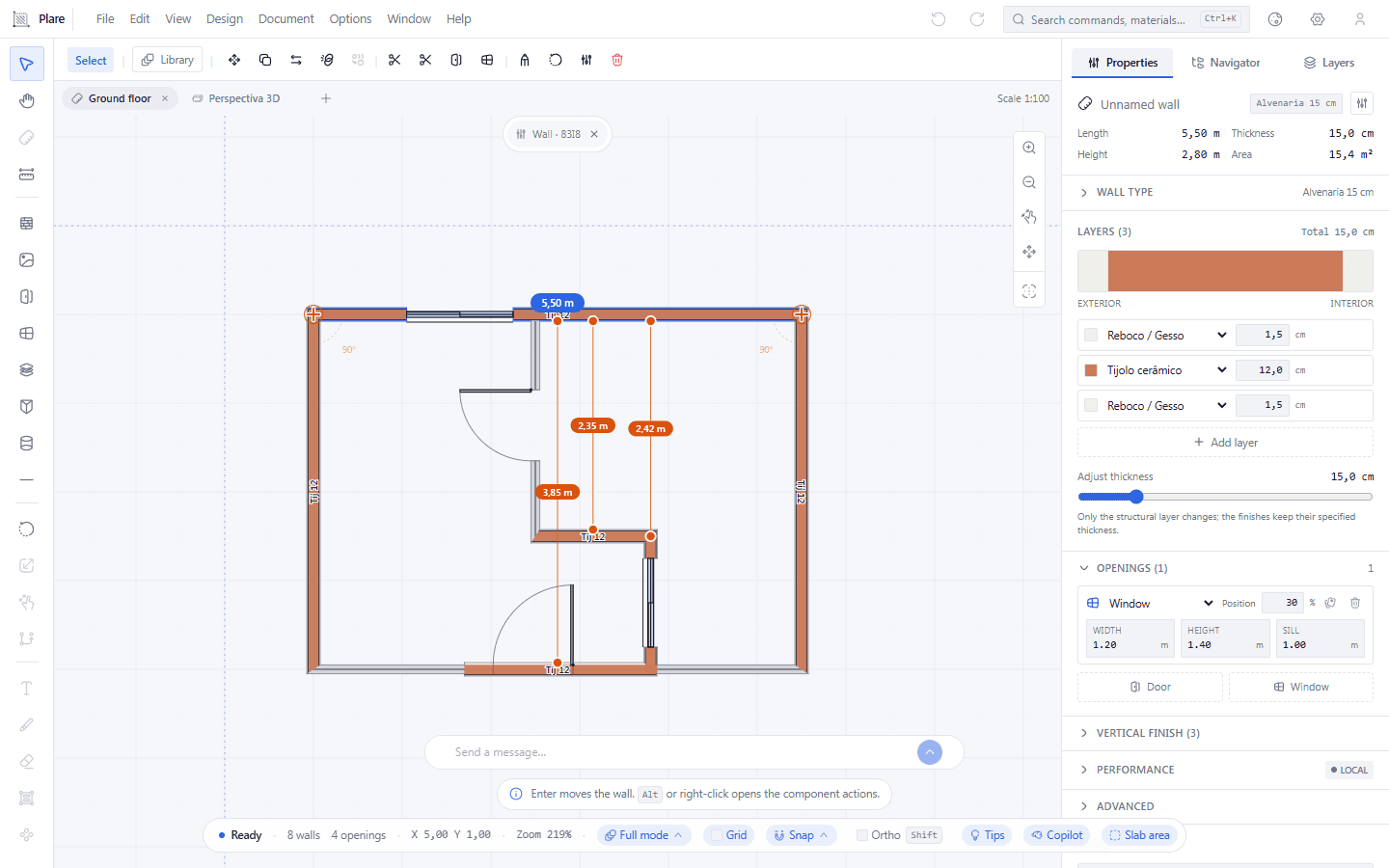Click the zoom in magnifier on canvas
The height and width of the screenshot is (868, 1389).
click(x=1029, y=148)
